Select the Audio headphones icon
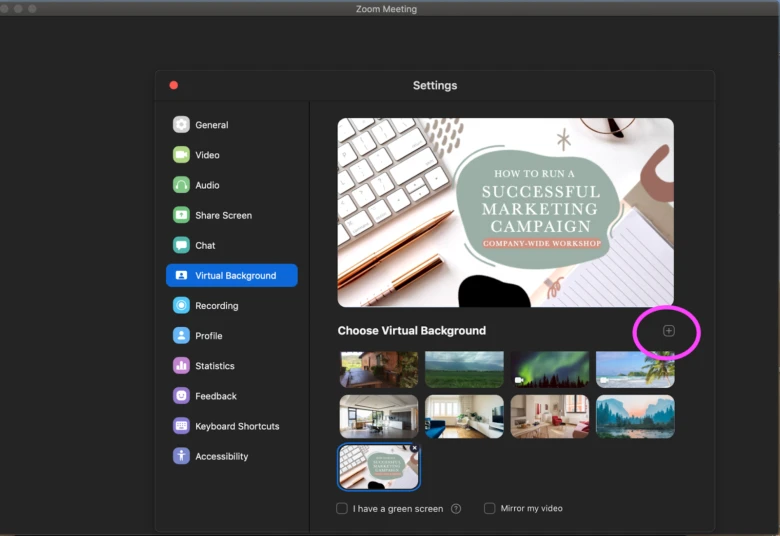 pos(181,185)
